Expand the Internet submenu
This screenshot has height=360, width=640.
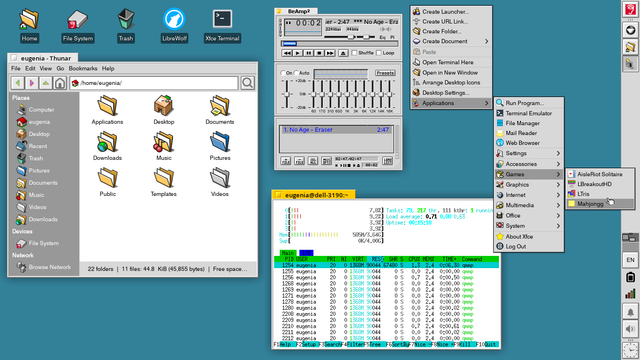pos(529,195)
